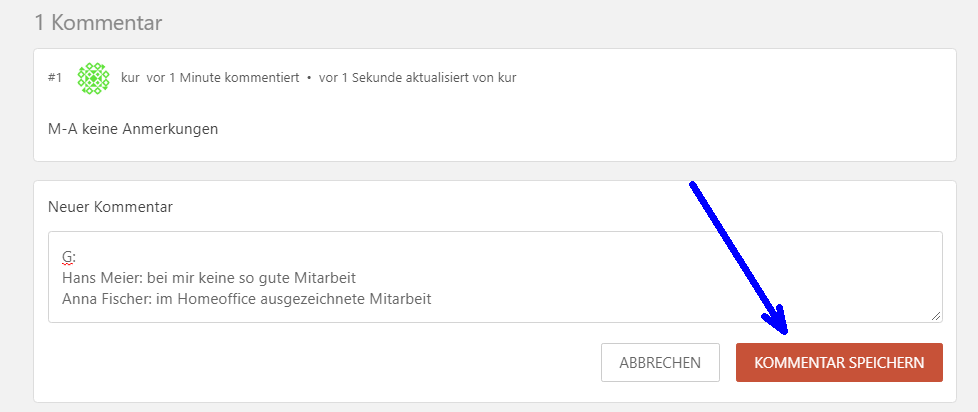
Task: Click the "1 Kommentar" heading
Action: coord(98,22)
